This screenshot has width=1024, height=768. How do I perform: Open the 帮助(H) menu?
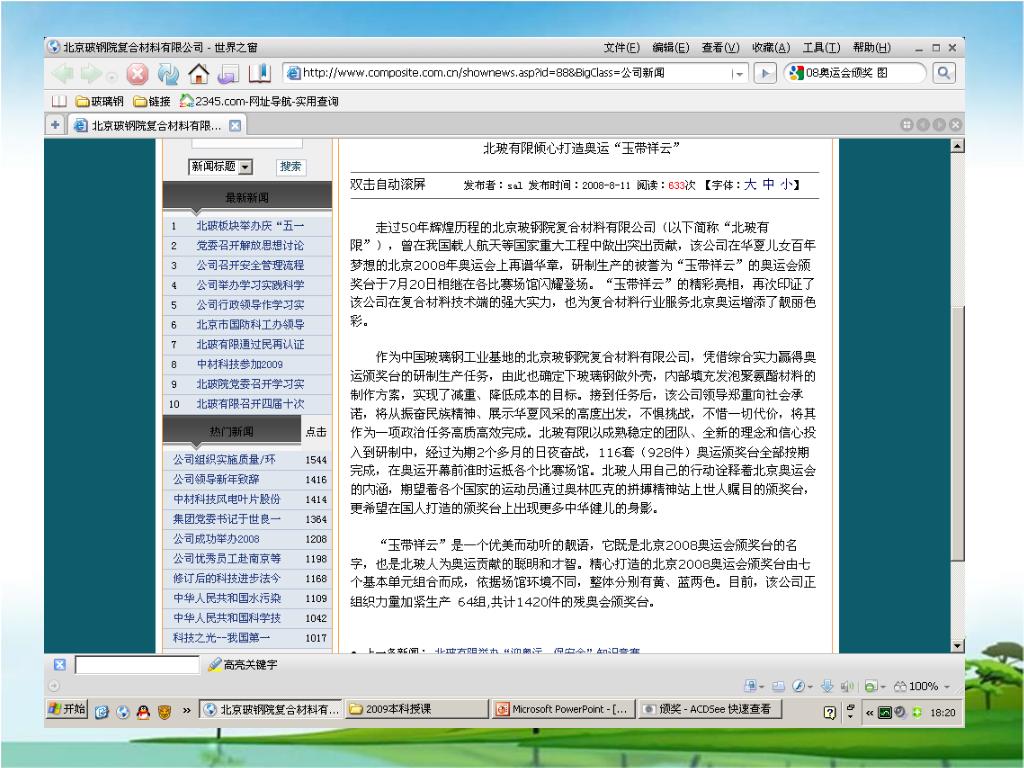tap(871, 48)
